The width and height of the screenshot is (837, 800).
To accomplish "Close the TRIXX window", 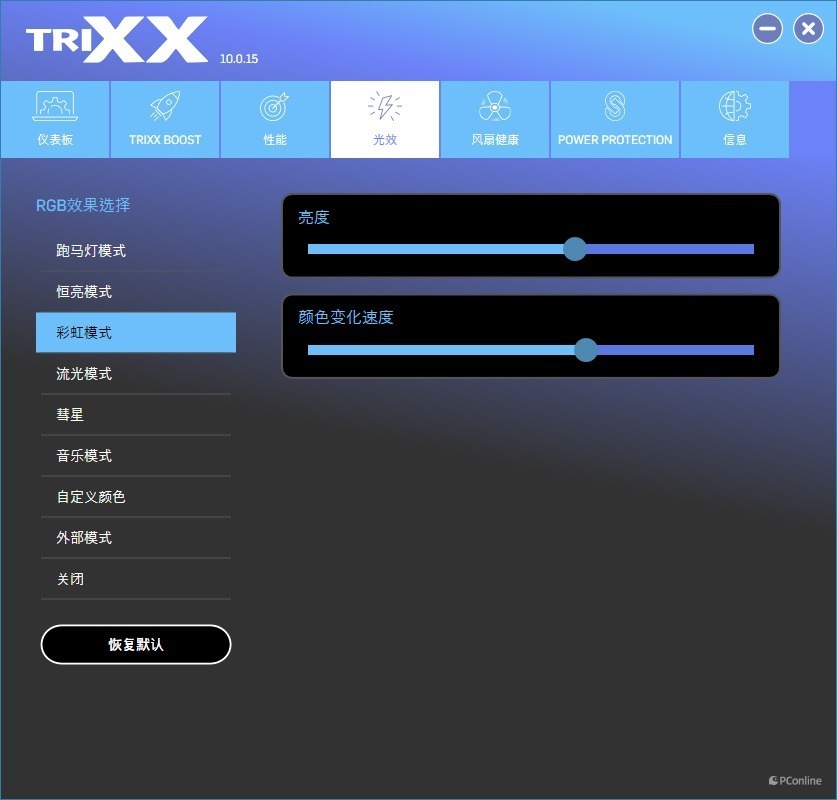I will coord(808,29).
